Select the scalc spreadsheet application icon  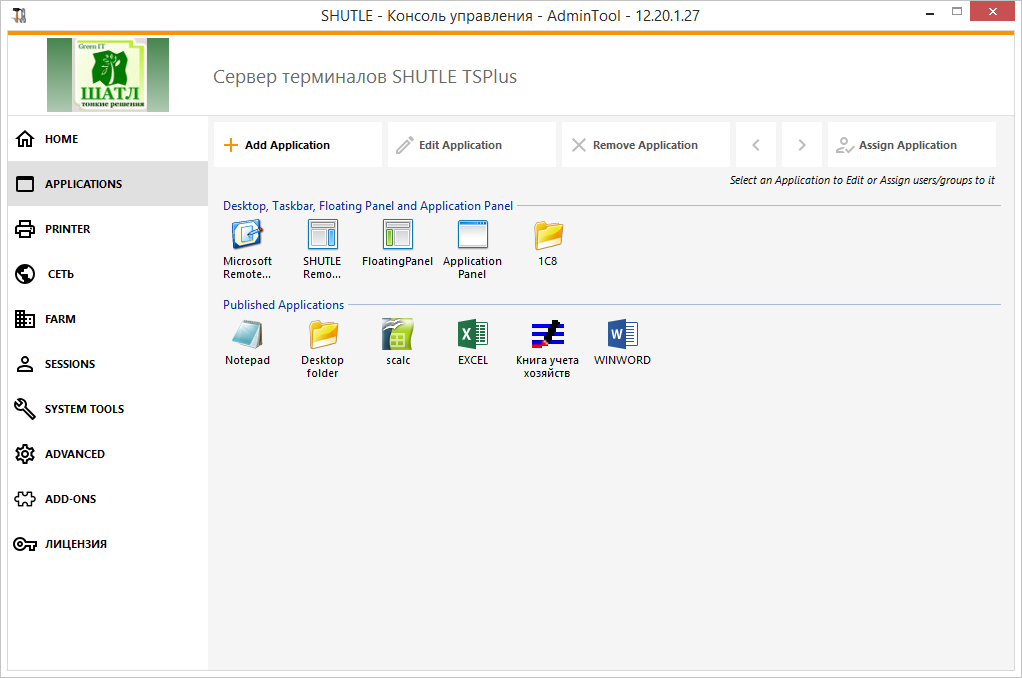pyautogui.click(x=397, y=334)
